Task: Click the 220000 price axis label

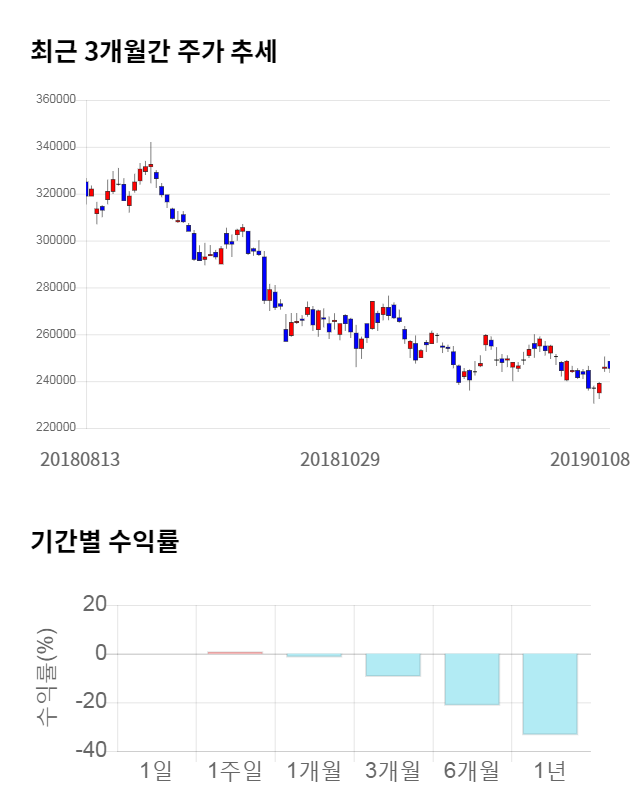Action: [x=55, y=428]
